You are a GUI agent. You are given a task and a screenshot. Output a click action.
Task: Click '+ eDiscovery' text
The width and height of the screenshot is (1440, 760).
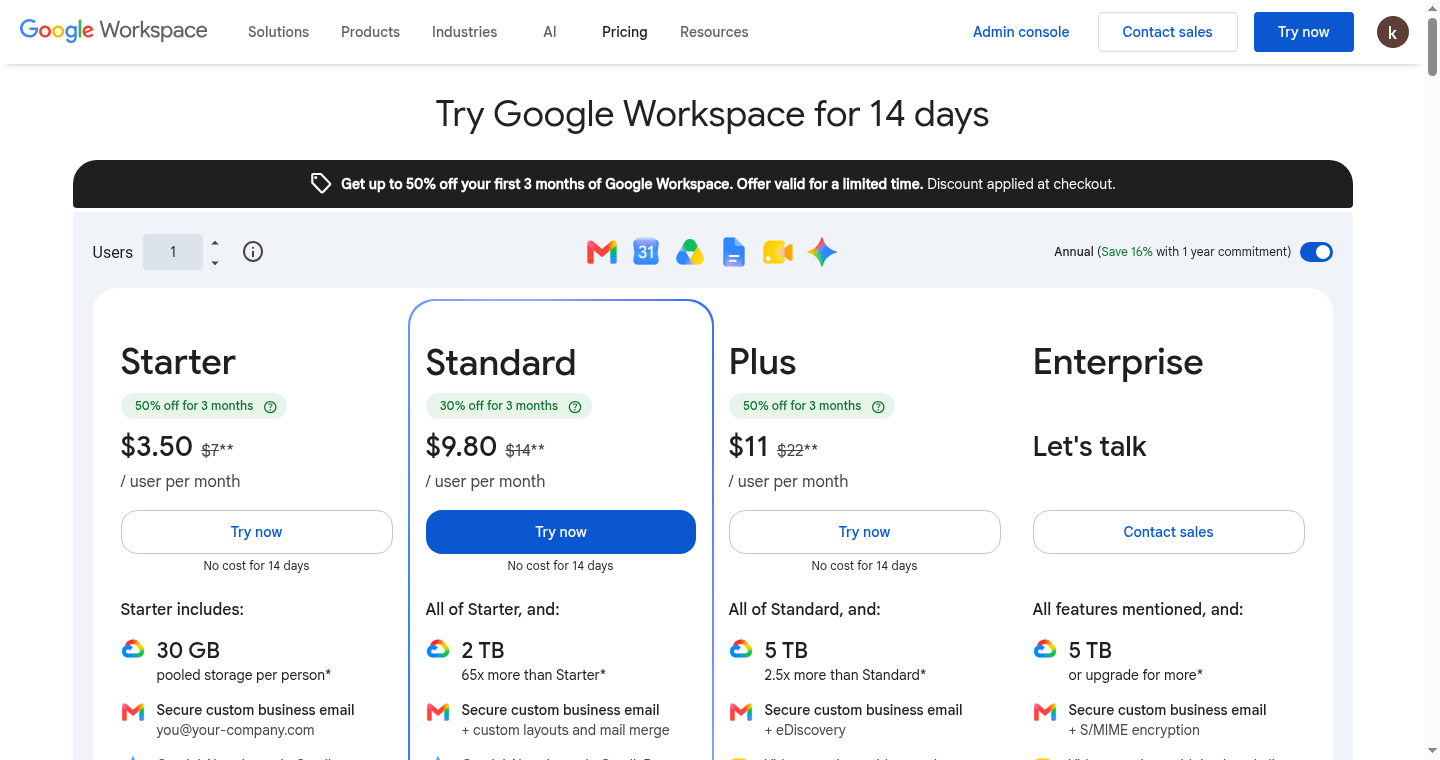805,730
